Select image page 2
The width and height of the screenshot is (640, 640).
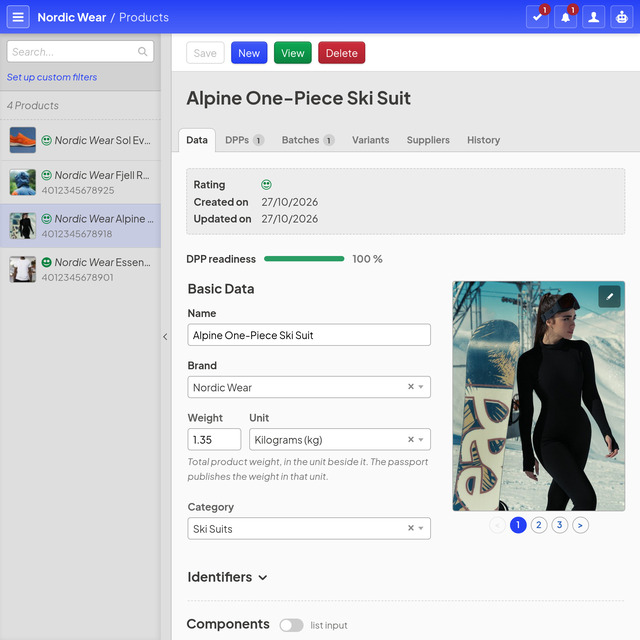(539, 525)
